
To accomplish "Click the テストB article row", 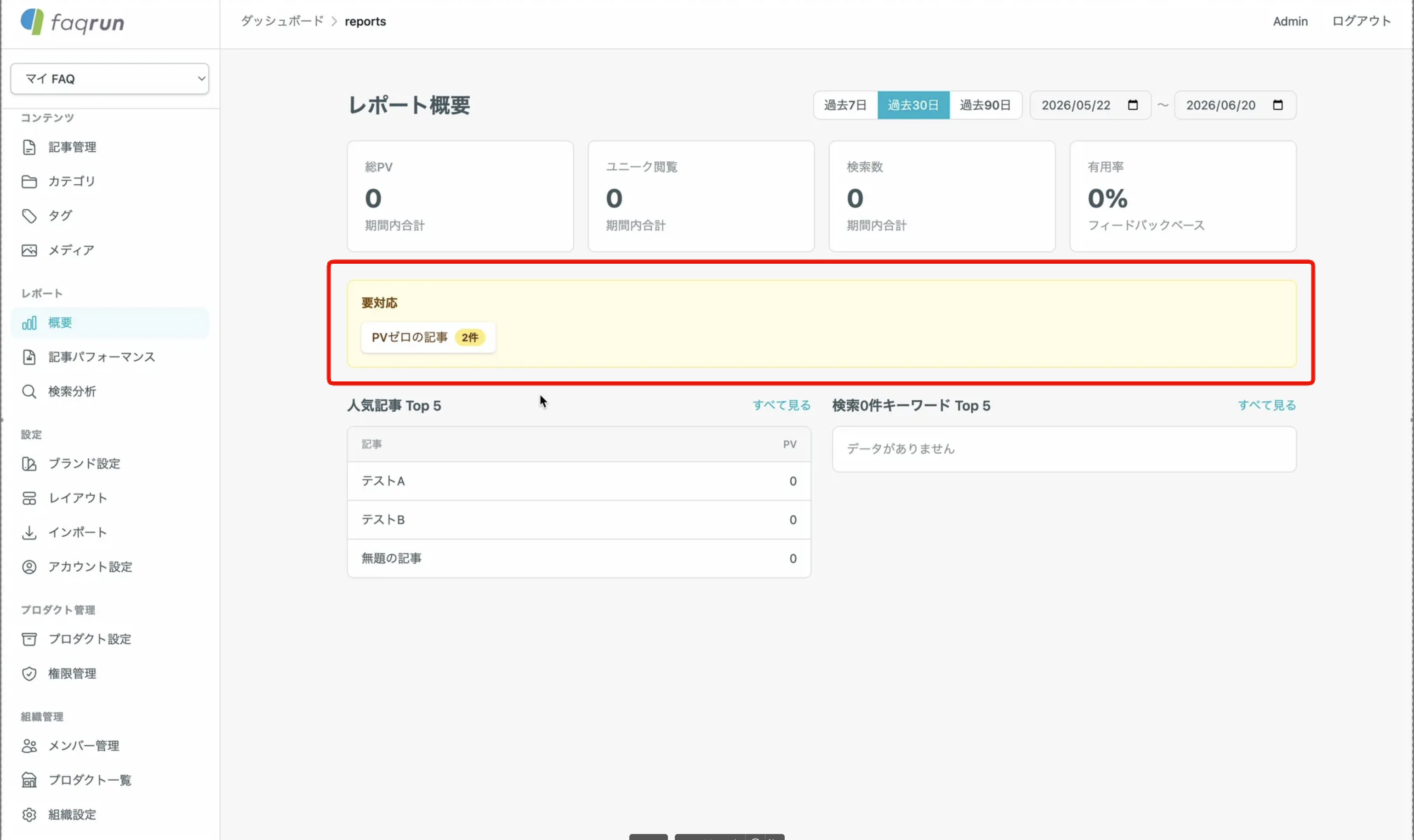I will click(579, 520).
